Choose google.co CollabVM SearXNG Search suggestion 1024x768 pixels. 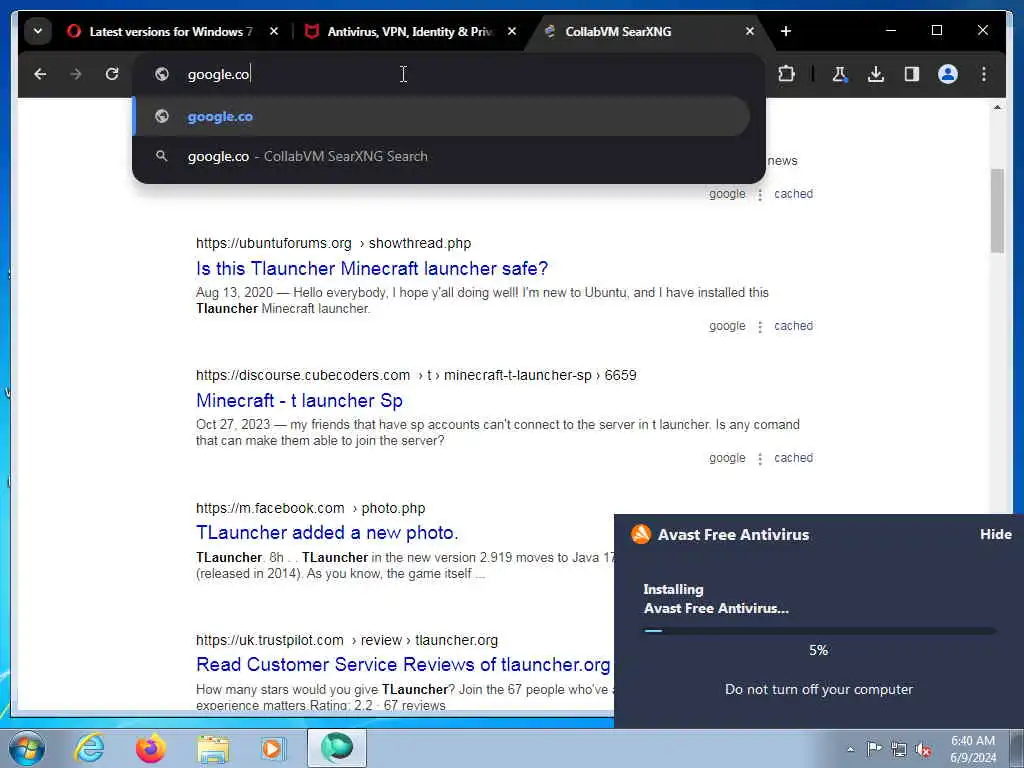tap(442, 157)
